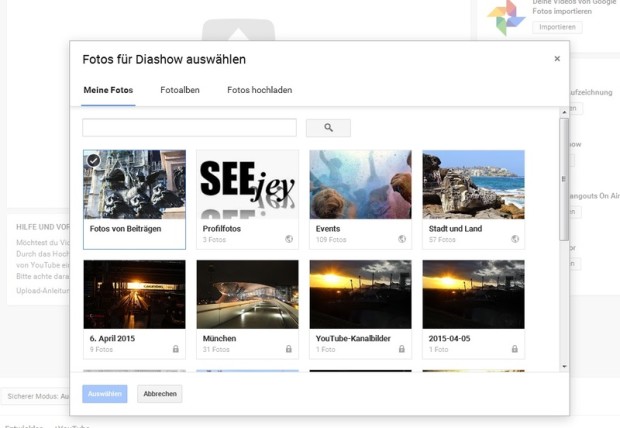Click the Events album title
Viewport: 620px width, 428px height.
coord(328,229)
